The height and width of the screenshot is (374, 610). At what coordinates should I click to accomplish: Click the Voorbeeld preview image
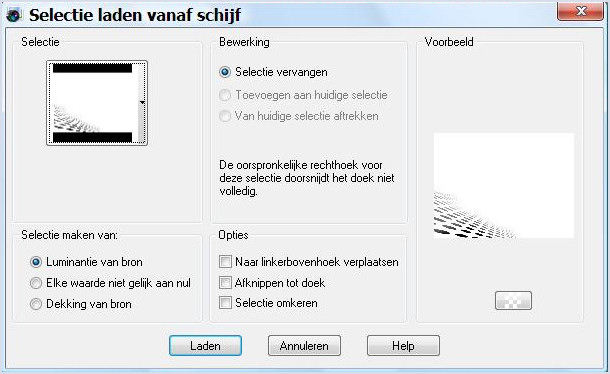click(504, 185)
